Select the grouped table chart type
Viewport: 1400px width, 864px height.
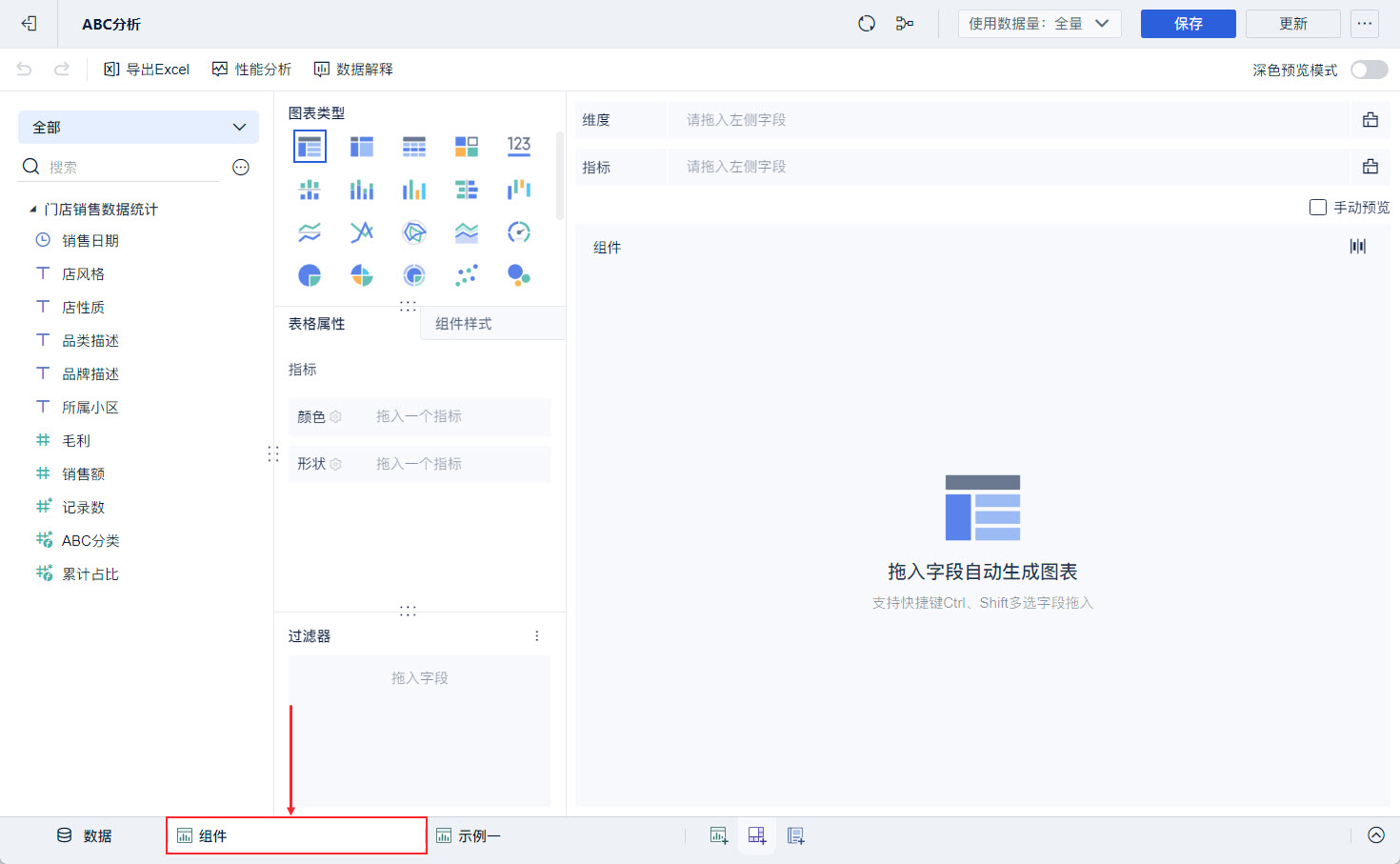(310, 147)
